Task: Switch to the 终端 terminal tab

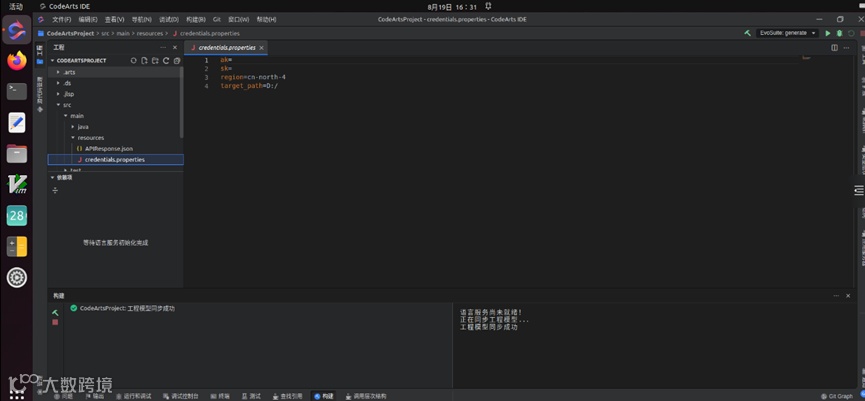Action: point(220,396)
